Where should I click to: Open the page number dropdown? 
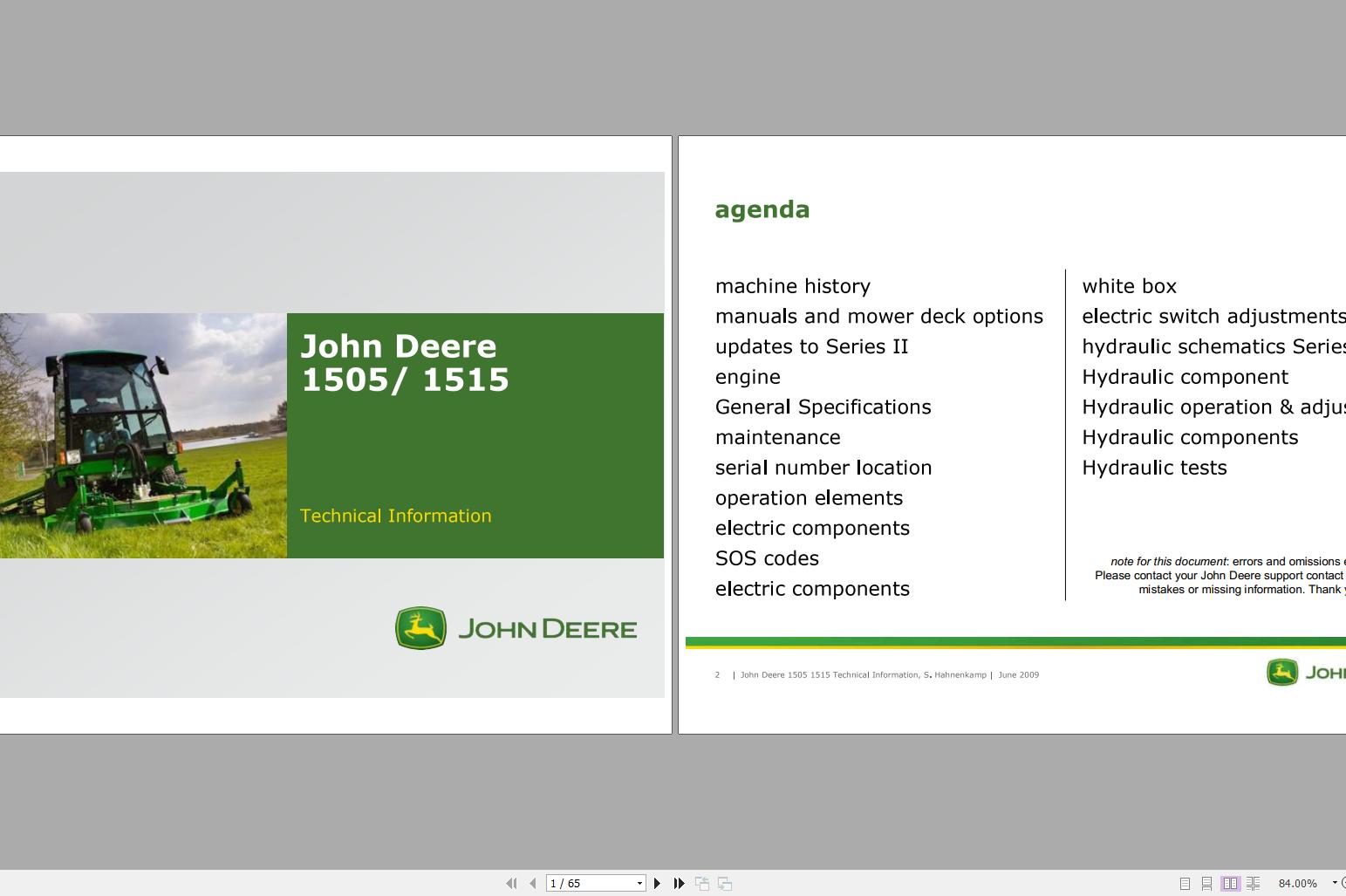pos(639,883)
